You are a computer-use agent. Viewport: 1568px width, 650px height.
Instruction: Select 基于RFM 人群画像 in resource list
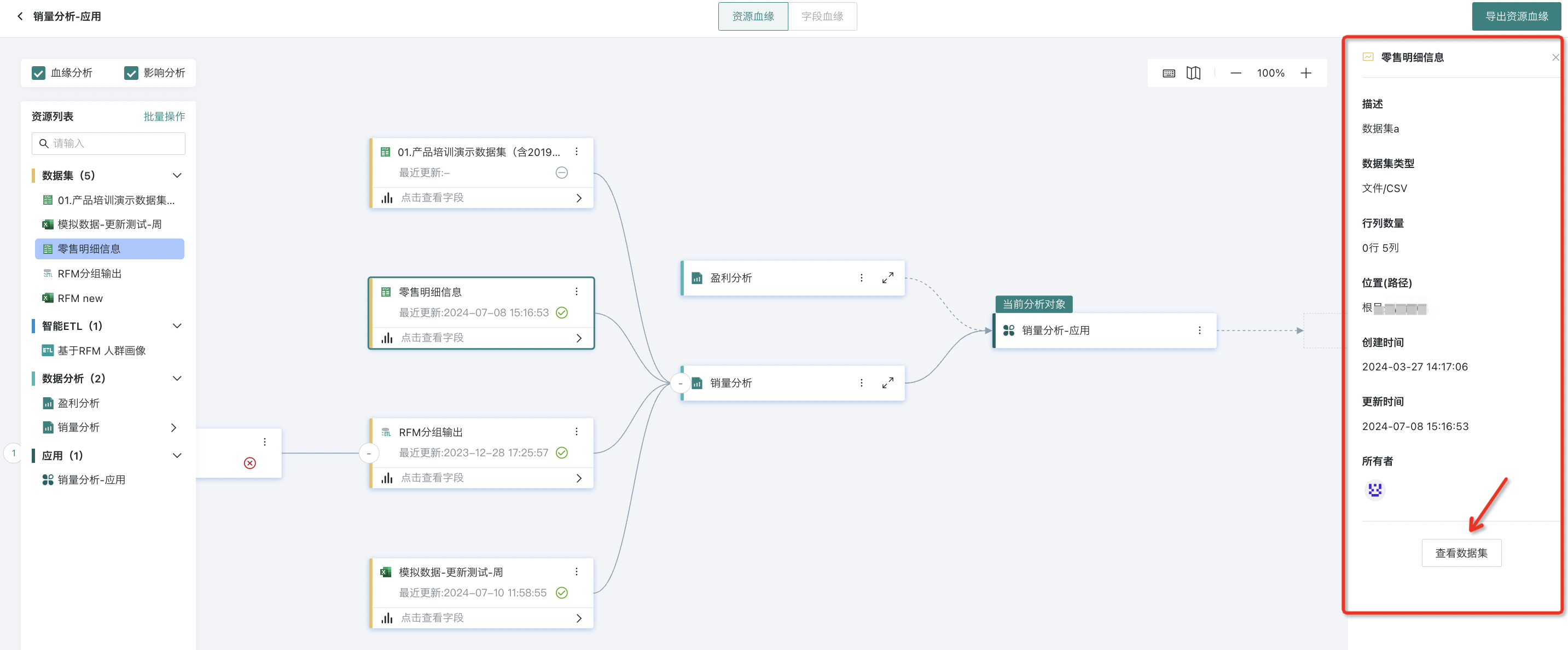pyautogui.click(x=109, y=351)
